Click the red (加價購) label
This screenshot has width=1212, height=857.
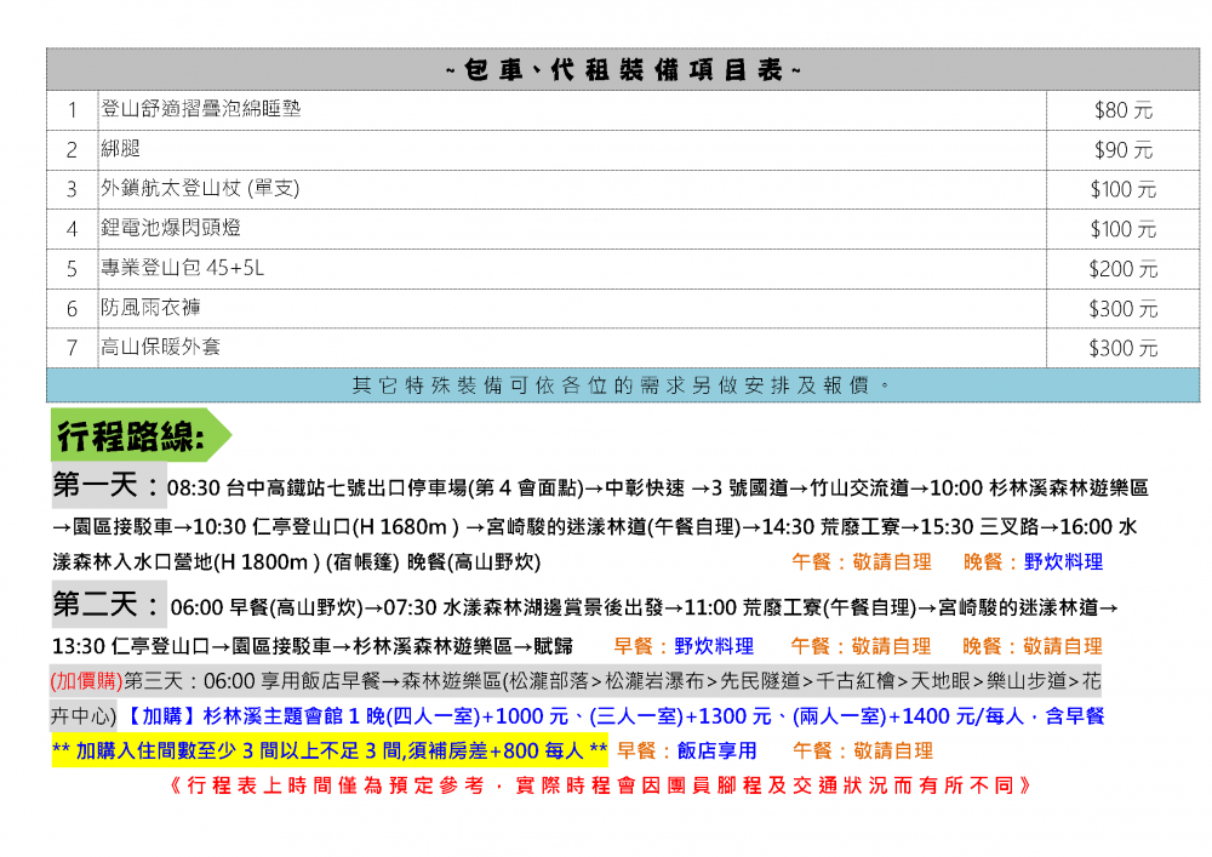tap(87, 682)
